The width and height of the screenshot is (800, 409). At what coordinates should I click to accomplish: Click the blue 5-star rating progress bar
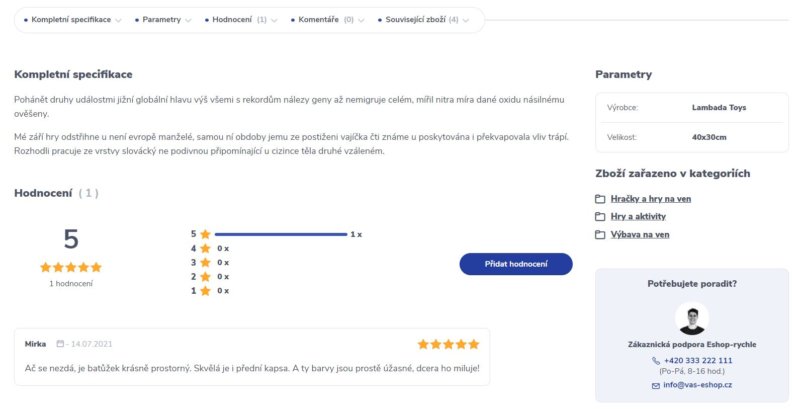pyautogui.click(x=281, y=235)
